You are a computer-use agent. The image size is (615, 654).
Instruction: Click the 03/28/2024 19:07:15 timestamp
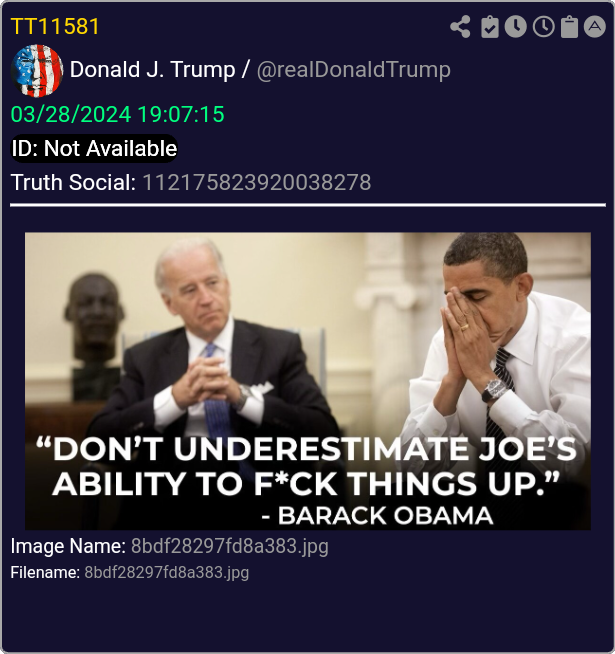118,114
